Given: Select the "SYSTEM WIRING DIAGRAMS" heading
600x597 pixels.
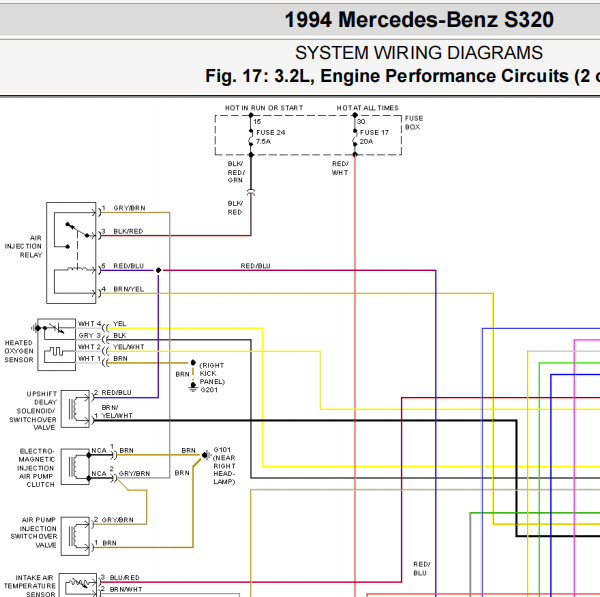Looking at the screenshot, I should point(419,53).
